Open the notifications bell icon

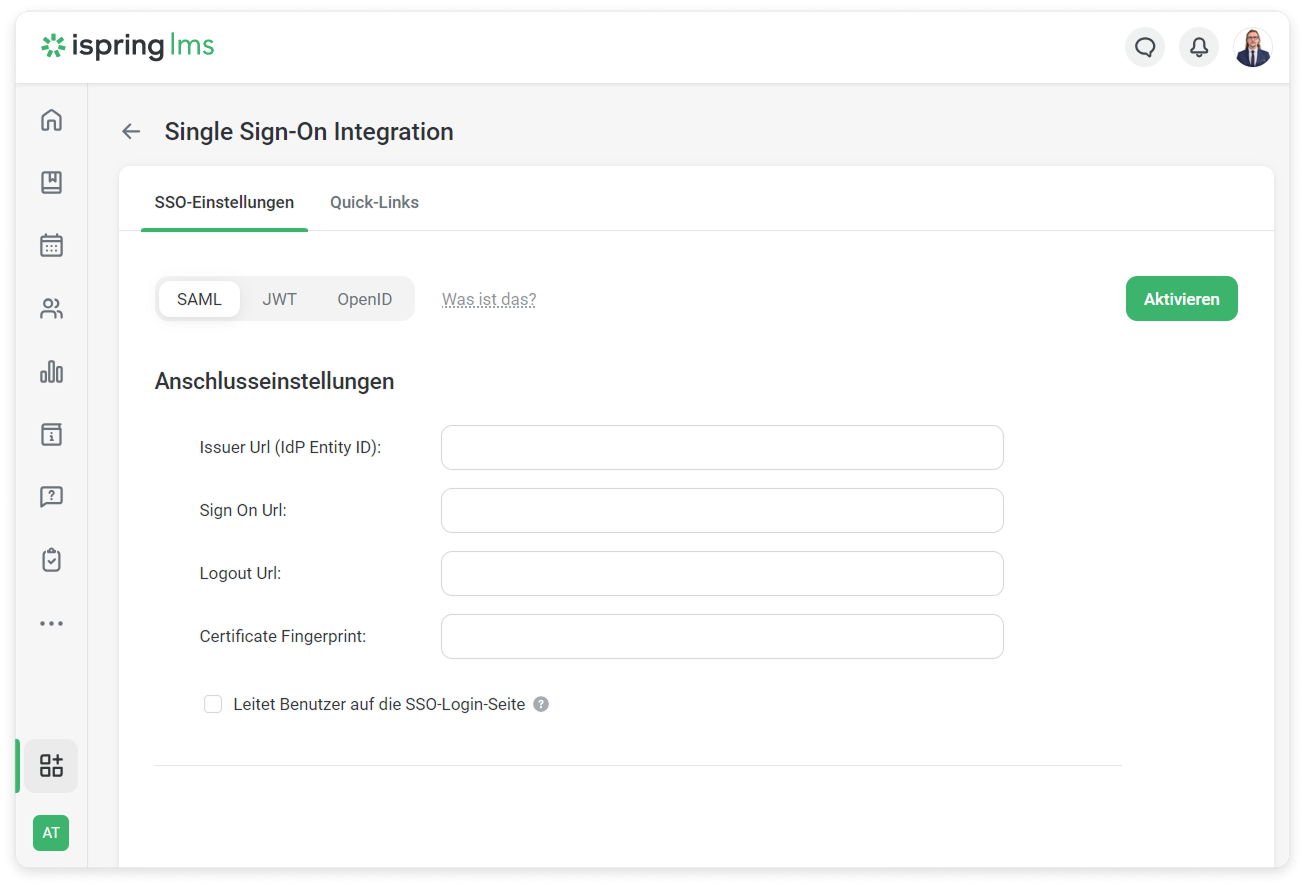click(x=1198, y=47)
